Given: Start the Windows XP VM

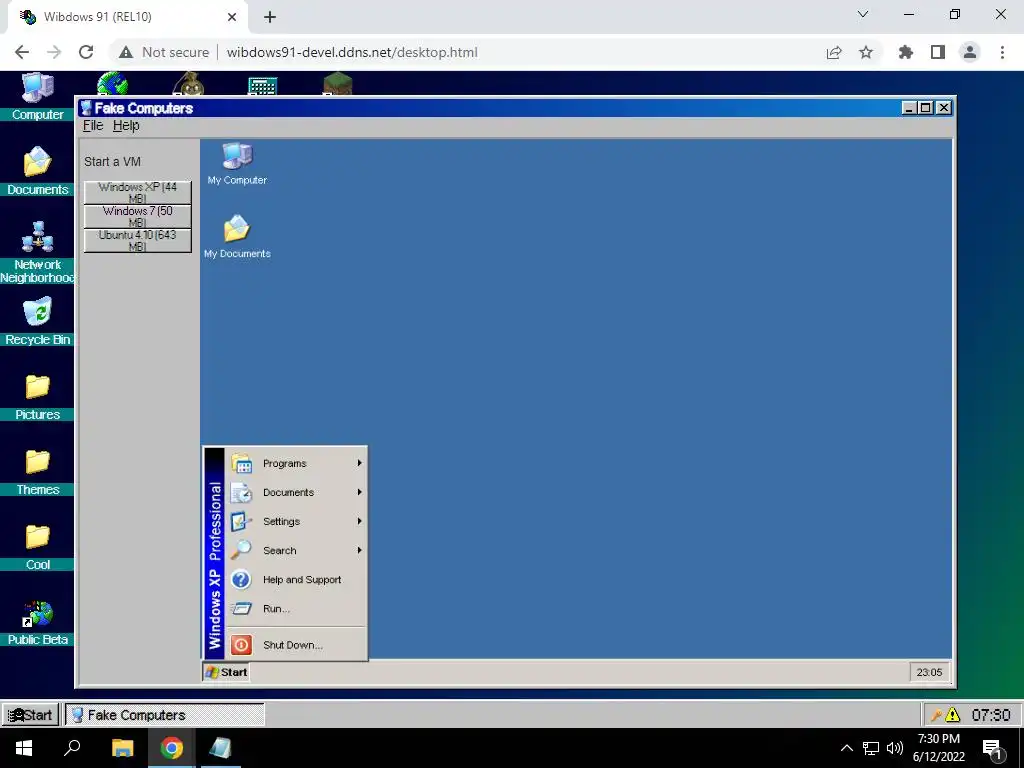Looking at the screenshot, I should (x=138, y=192).
